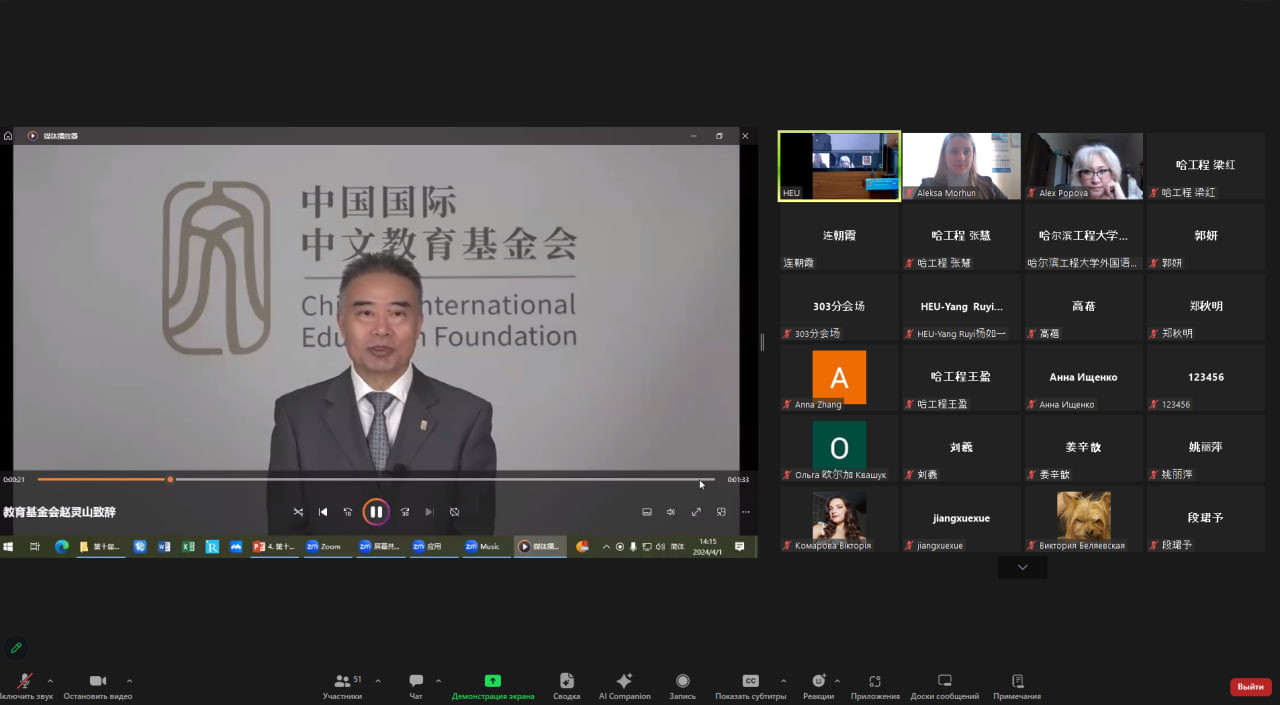Enable captions with Показать субтитры
Viewport: 1280px width, 705px height.
[750, 684]
